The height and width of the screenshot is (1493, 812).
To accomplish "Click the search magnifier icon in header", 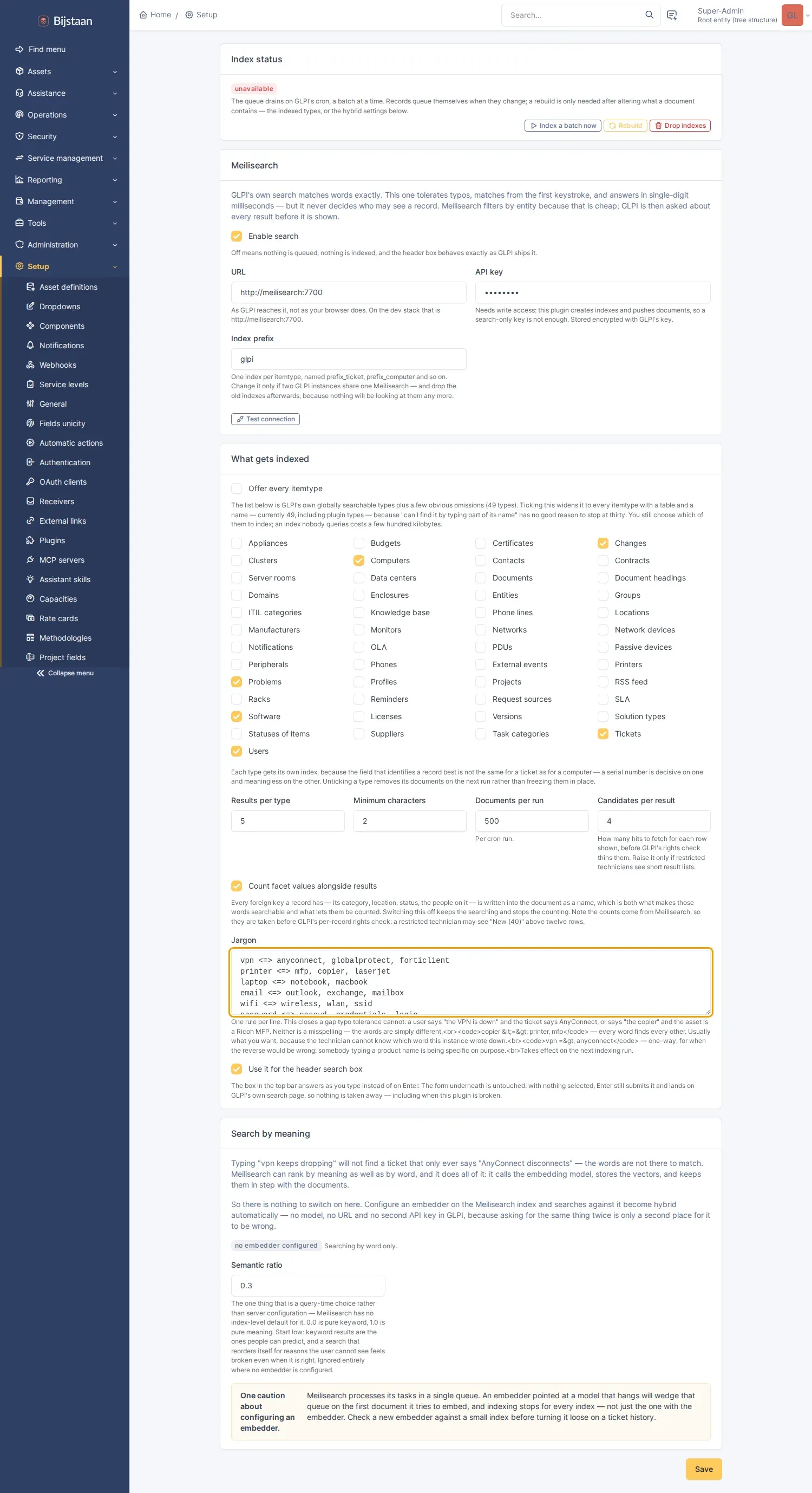I will coord(649,15).
